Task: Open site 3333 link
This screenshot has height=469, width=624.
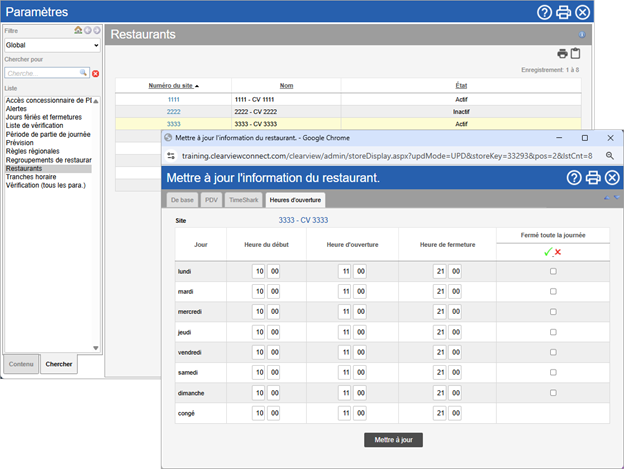Action: [174, 124]
